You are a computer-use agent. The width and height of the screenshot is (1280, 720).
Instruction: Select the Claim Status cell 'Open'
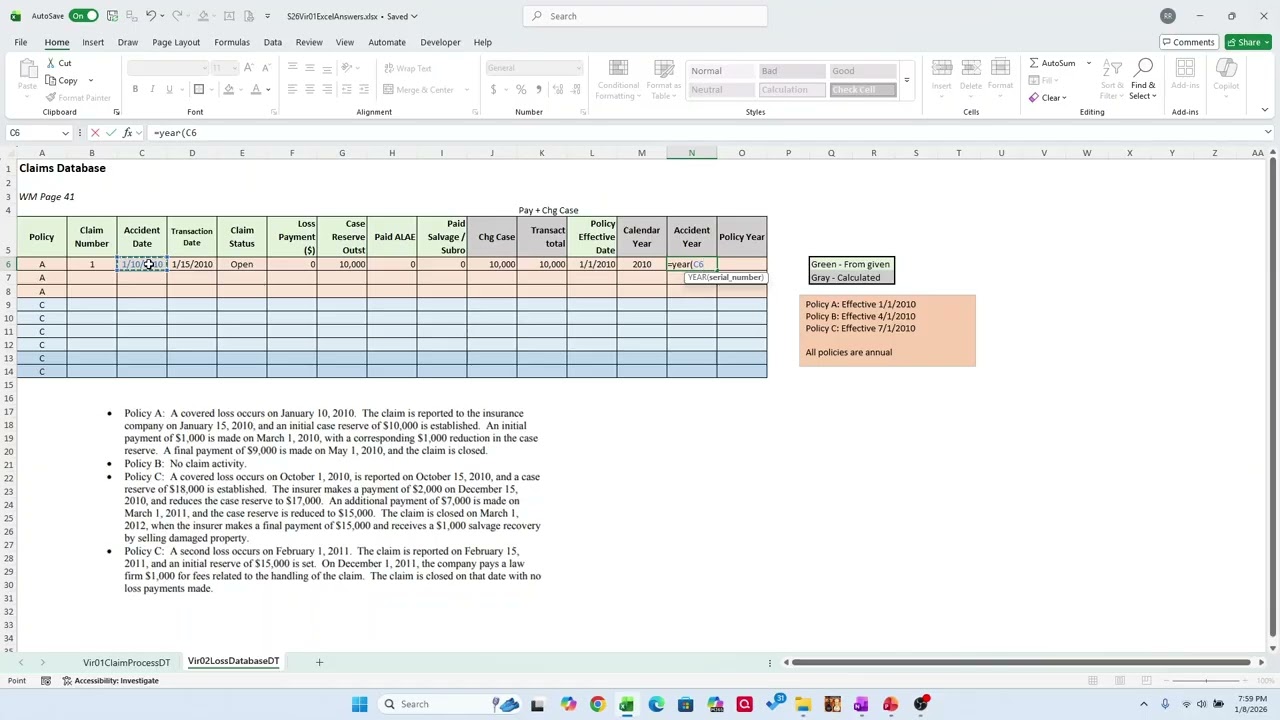[242, 265]
